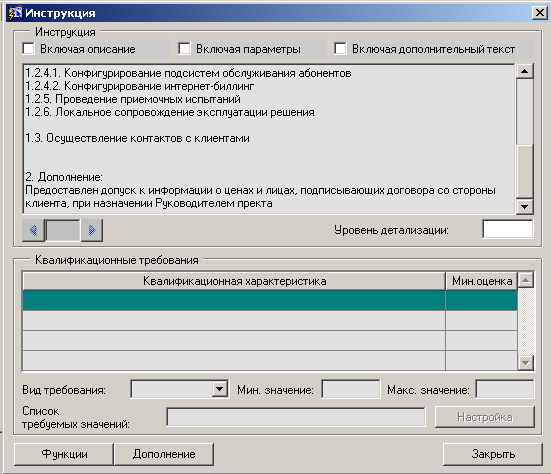Click the Функции button
Screen dimensions: 551x474
(x=64, y=454)
